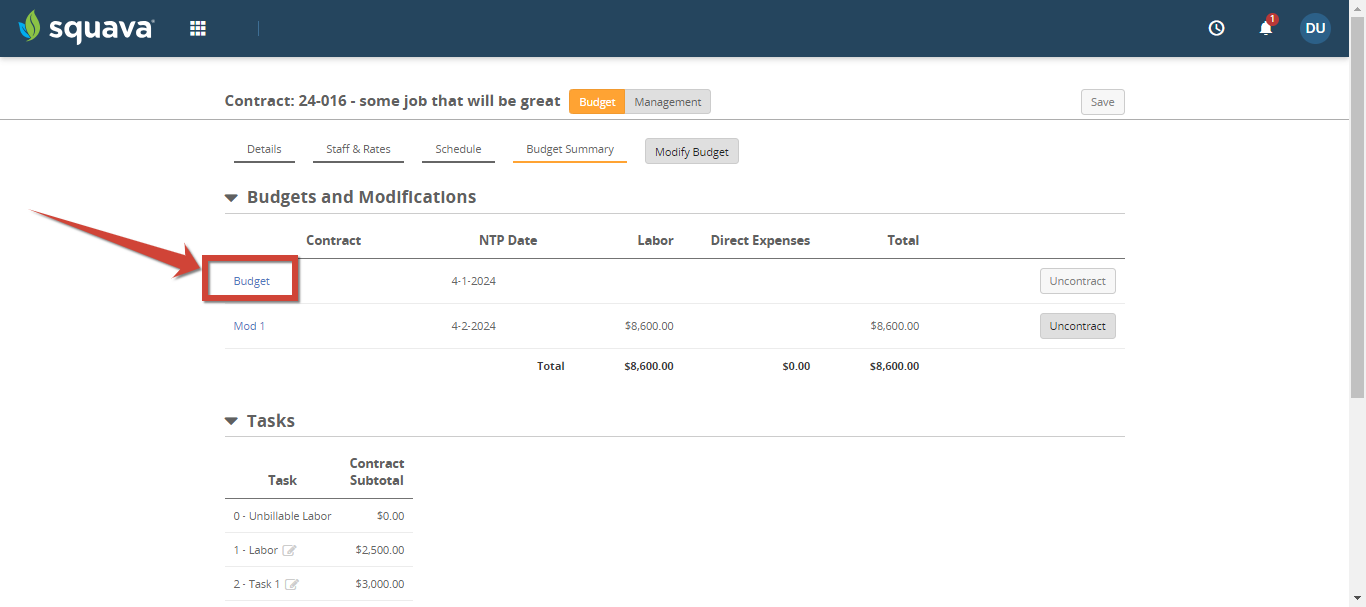Open the Budget contract link
1366x607 pixels.
[252, 281]
